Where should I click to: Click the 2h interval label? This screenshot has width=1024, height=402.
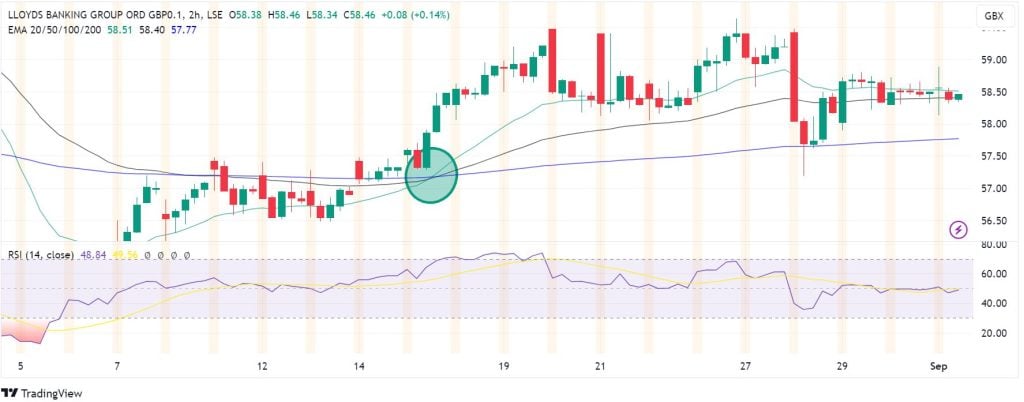(195, 15)
